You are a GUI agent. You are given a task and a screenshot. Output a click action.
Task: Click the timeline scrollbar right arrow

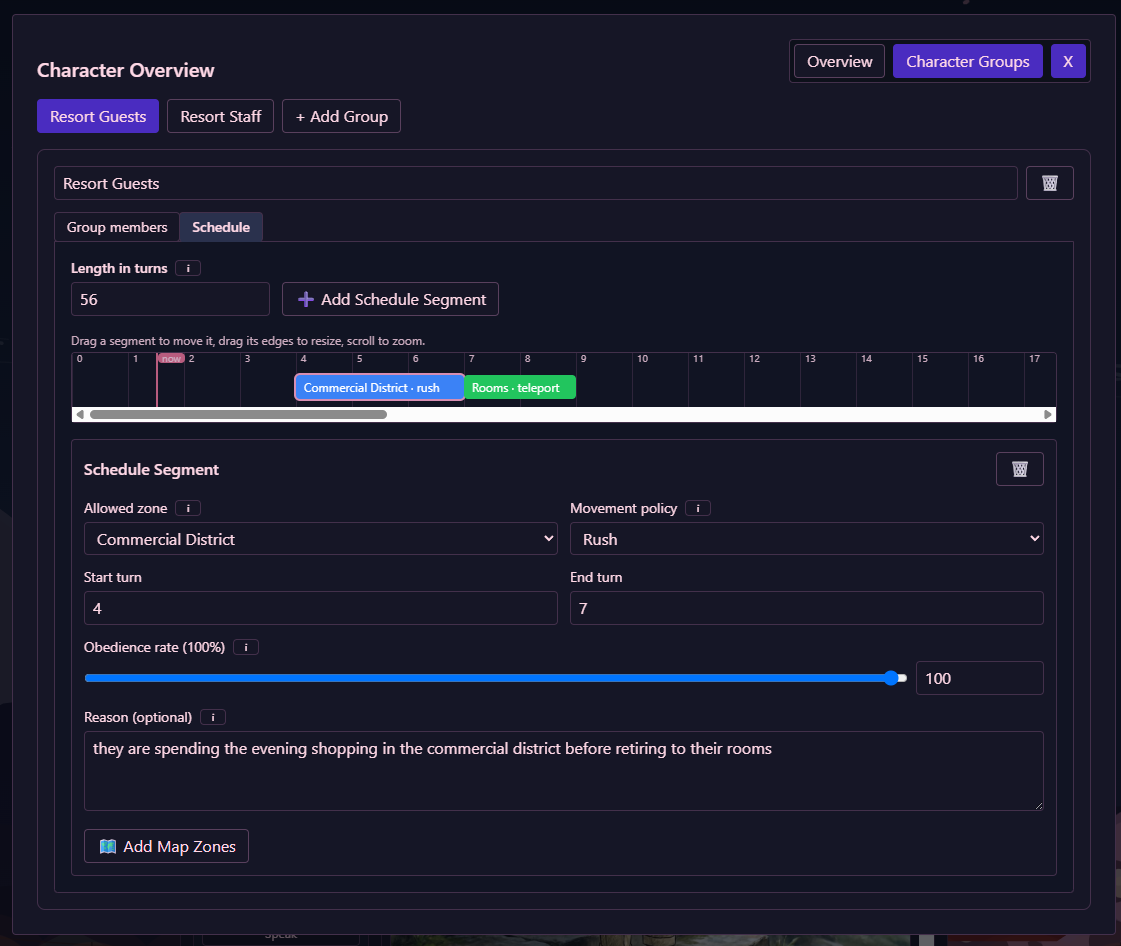click(x=1047, y=415)
